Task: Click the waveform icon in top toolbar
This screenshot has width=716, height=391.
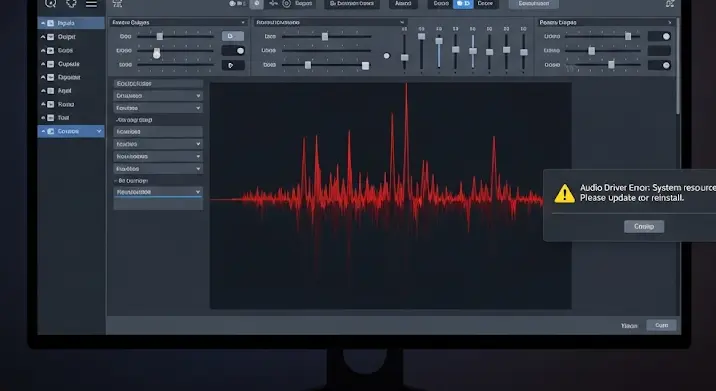Action: pos(274,3)
